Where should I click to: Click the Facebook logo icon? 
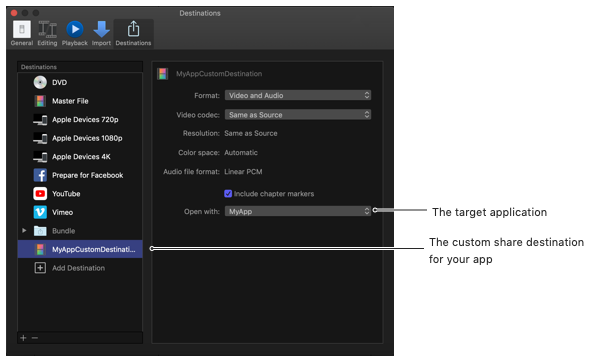(40, 175)
